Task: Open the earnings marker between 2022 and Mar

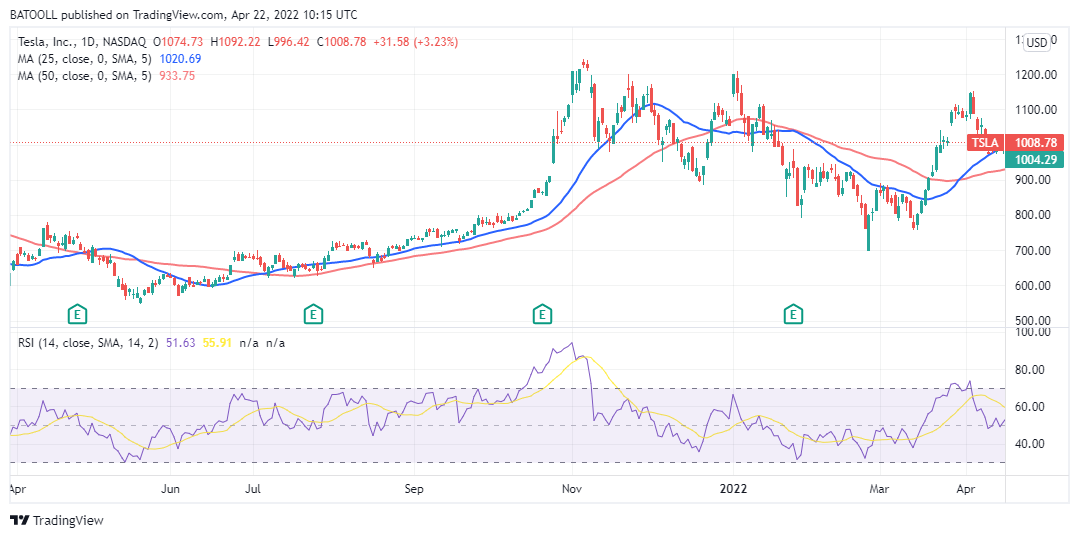Action: coord(794,315)
